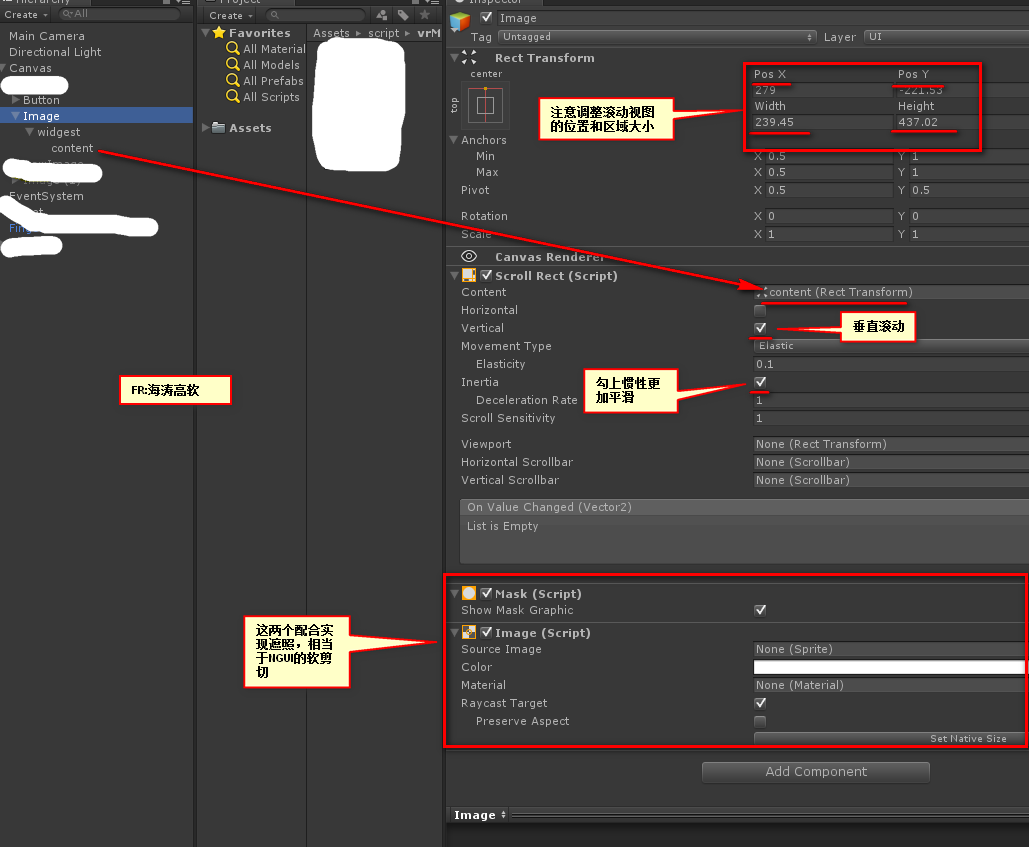
Task: Click the Assets folder icon
Action: pos(219,127)
